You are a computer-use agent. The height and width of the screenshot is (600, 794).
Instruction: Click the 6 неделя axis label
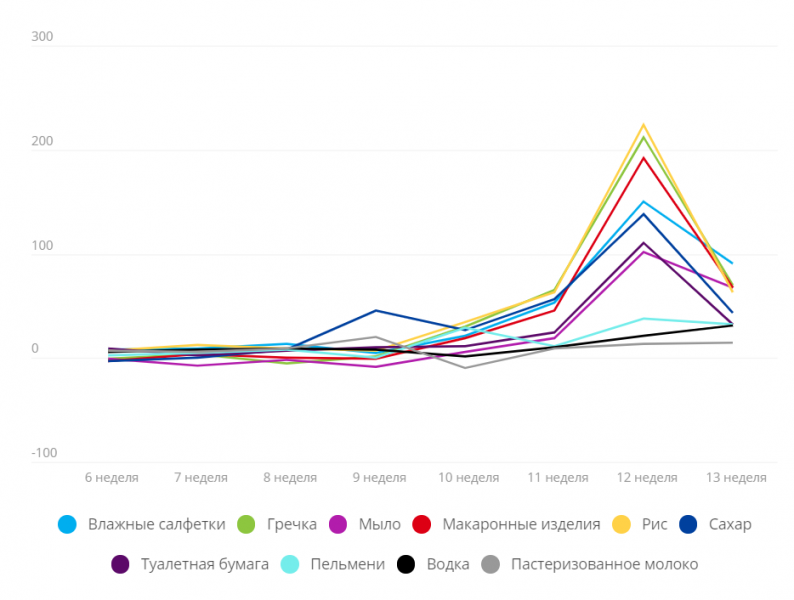click(112, 477)
